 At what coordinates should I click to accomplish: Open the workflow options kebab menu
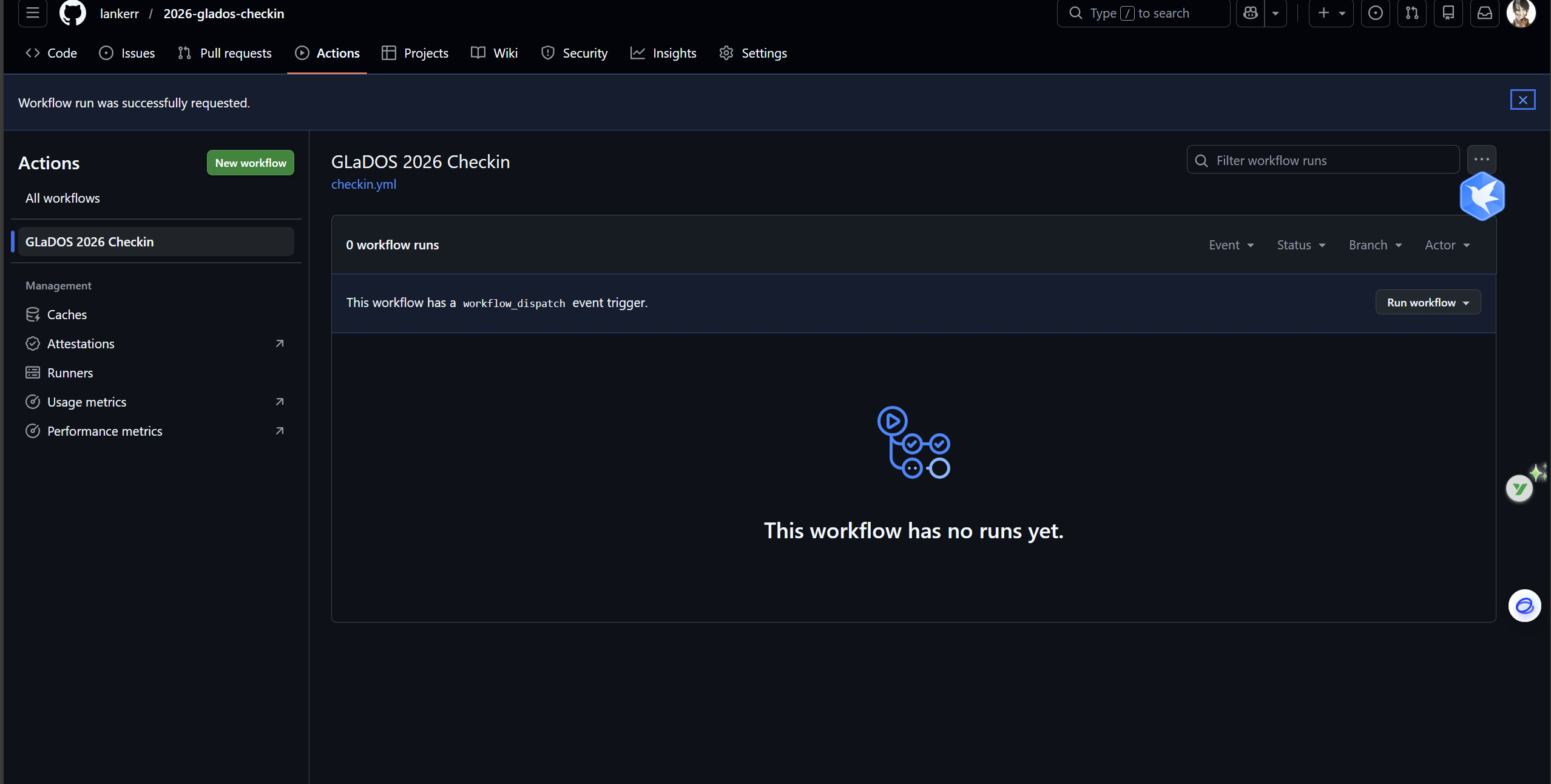pos(1482,160)
